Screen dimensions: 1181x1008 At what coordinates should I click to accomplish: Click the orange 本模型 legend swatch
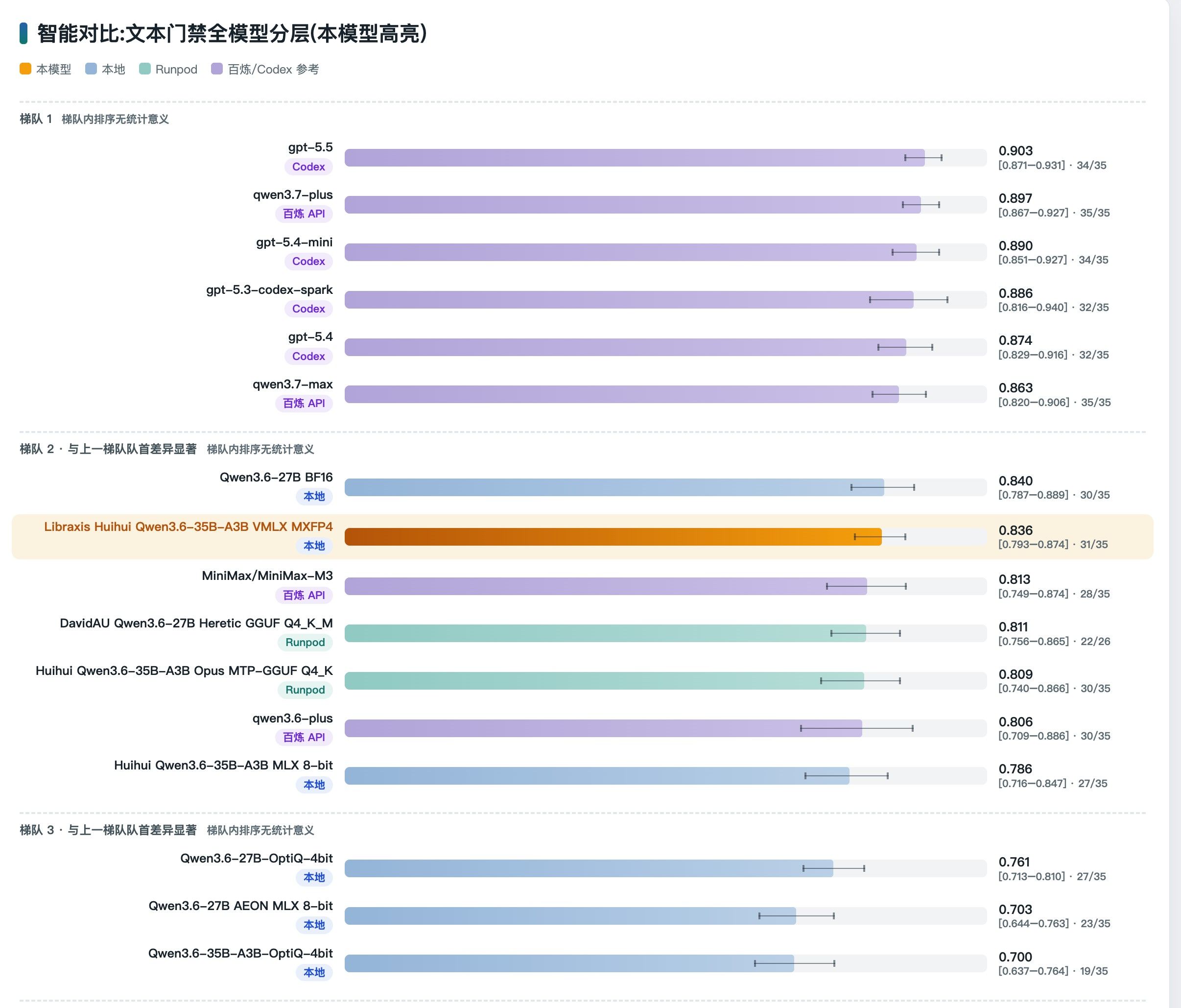25,69
